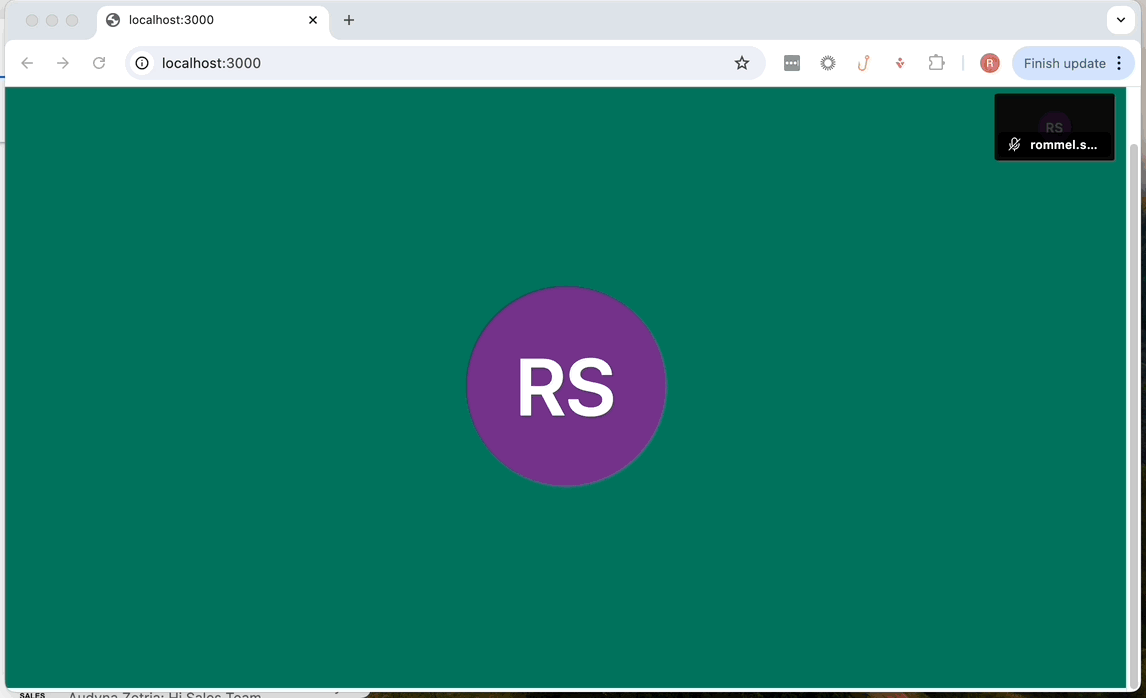The image size is (1146, 698).
Task: Open a new tab with plus button
Action: click(349, 20)
